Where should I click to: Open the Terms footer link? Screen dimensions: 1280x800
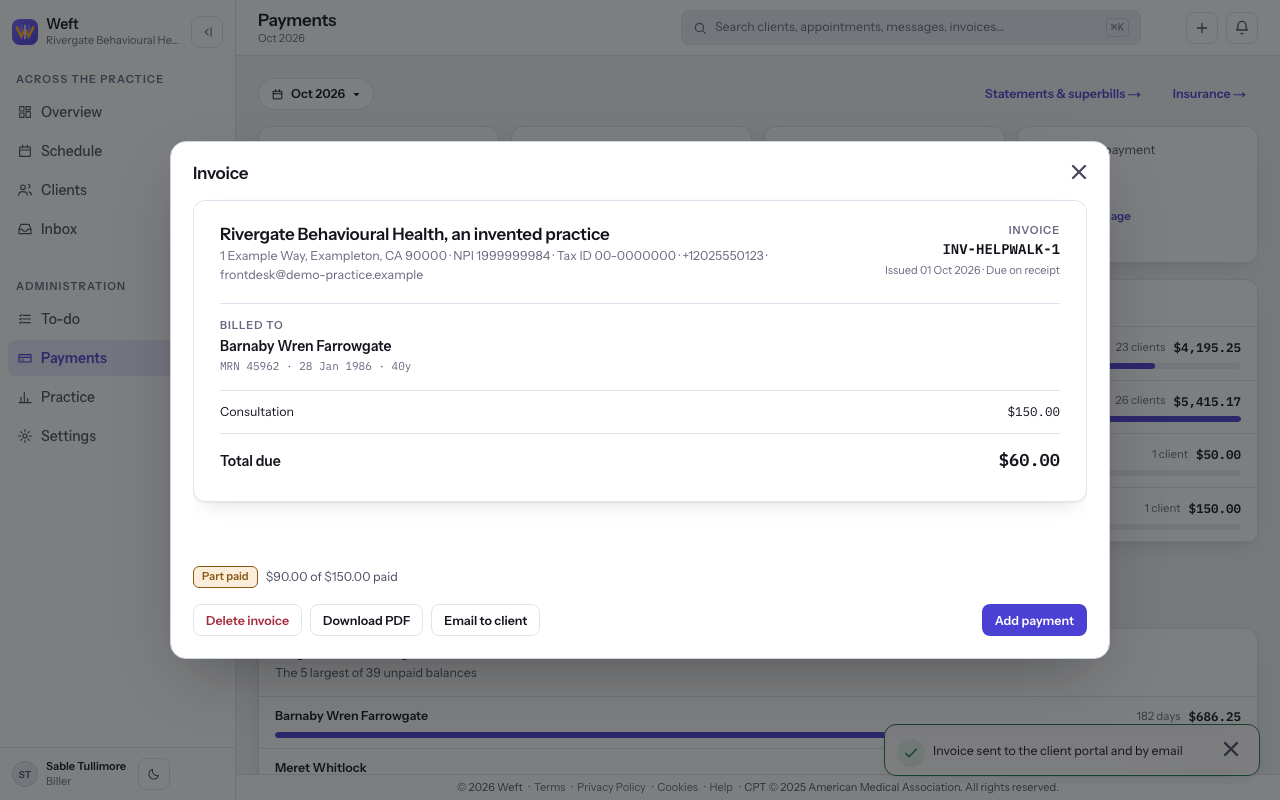point(549,787)
